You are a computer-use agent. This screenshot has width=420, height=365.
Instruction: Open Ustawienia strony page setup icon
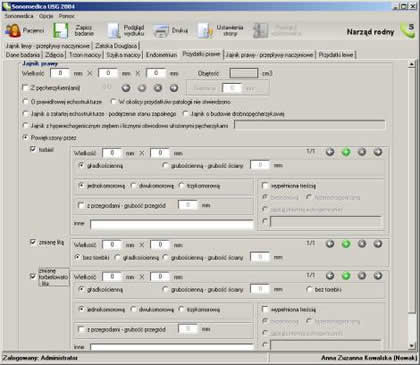click(205, 31)
